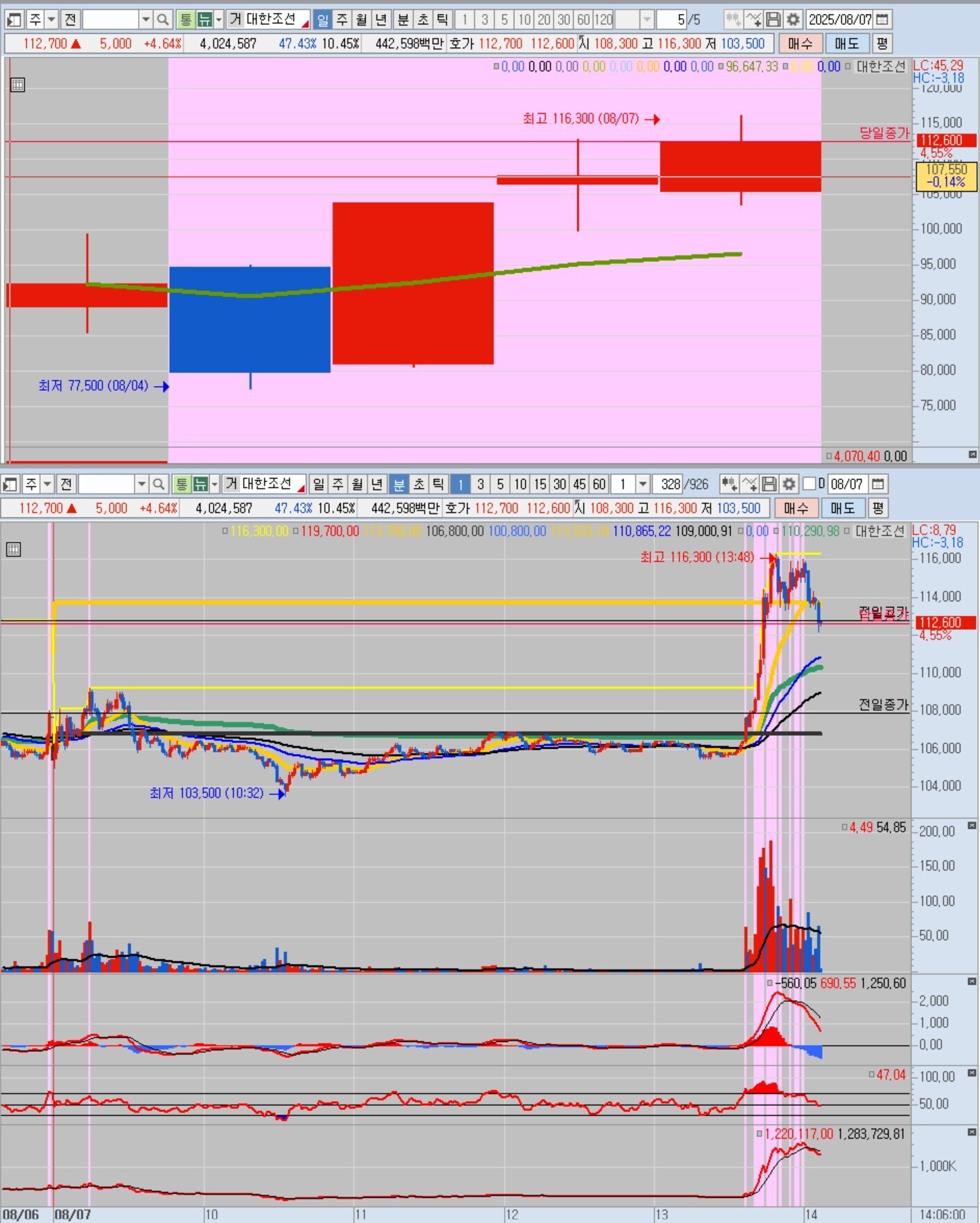Click the candlestick type icon in the bottom toolbar
The width and height of the screenshot is (980, 1223).
[x=729, y=484]
